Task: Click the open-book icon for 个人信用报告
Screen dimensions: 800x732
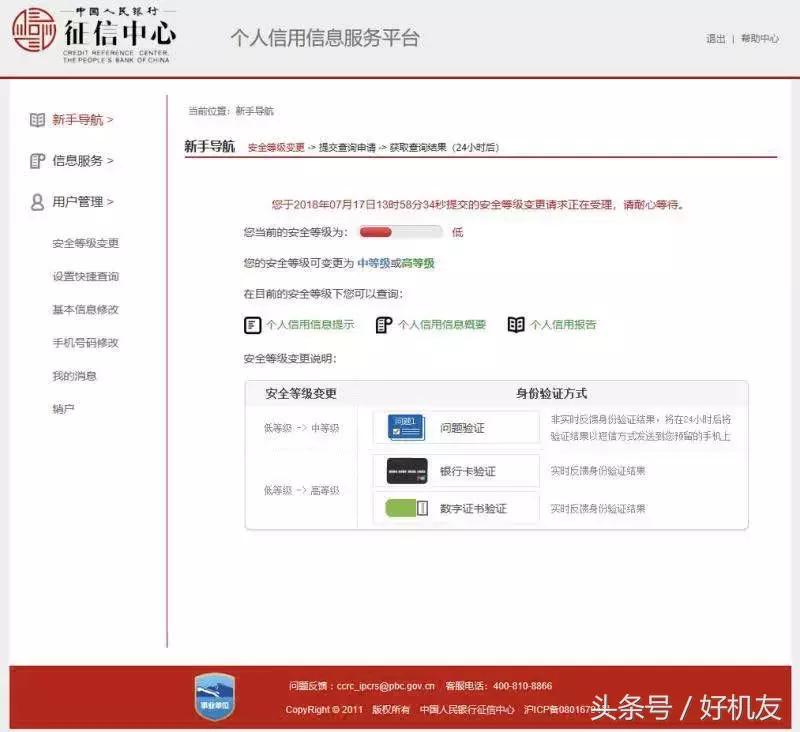Action: tap(516, 323)
